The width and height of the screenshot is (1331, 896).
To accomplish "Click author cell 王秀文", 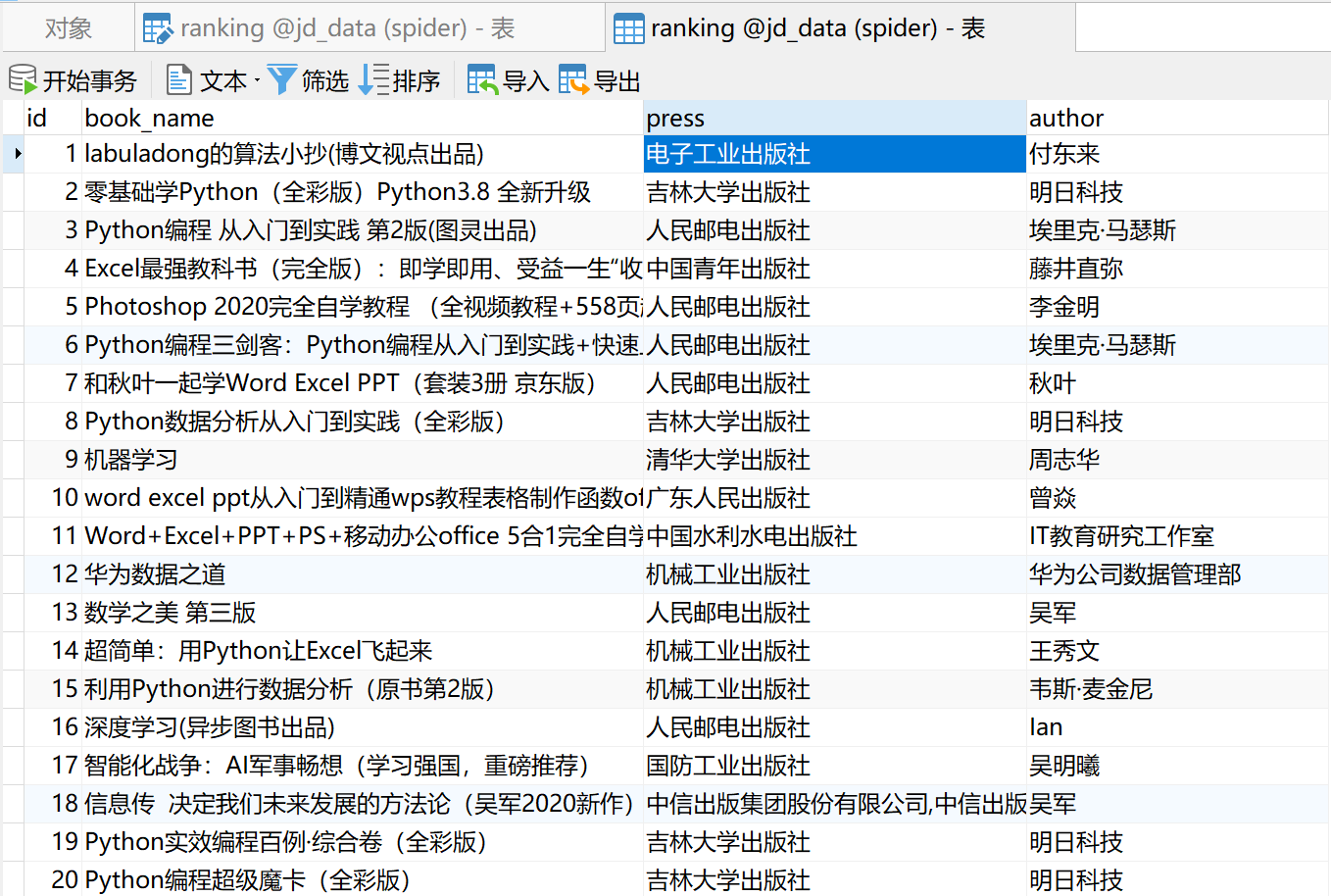I will 1178,651.
